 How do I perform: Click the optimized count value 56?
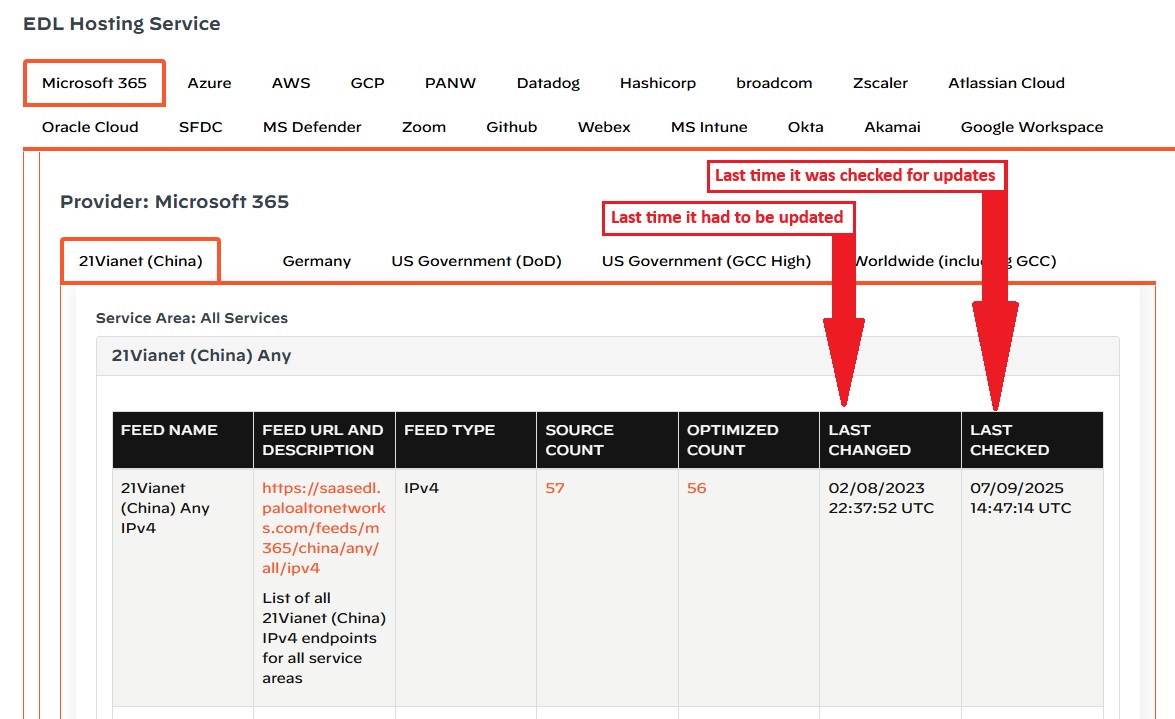point(696,488)
